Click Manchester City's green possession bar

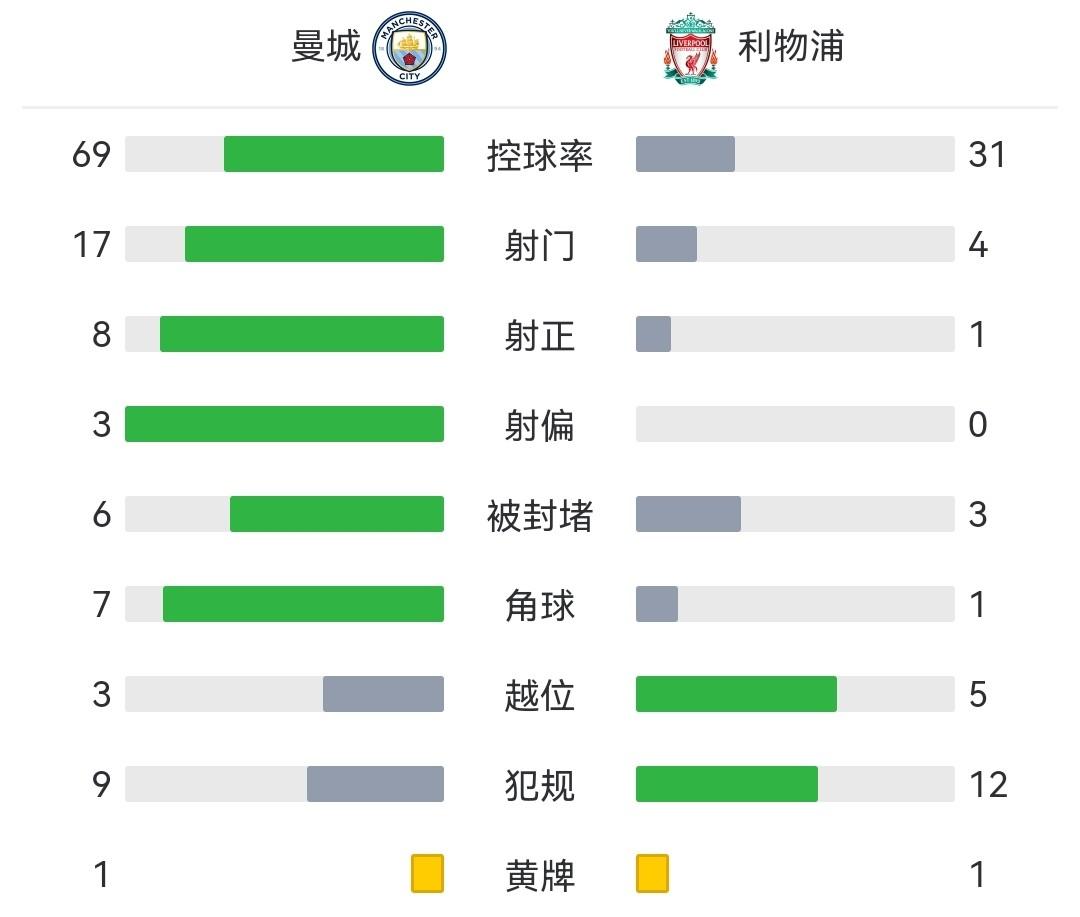click(x=333, y=154)
